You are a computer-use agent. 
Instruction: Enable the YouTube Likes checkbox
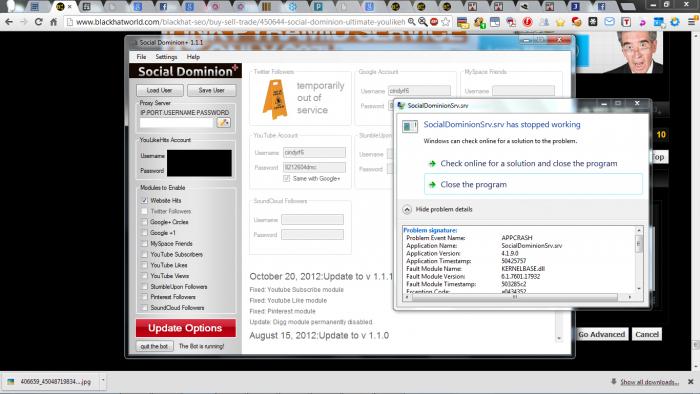(x=144, y=265)
